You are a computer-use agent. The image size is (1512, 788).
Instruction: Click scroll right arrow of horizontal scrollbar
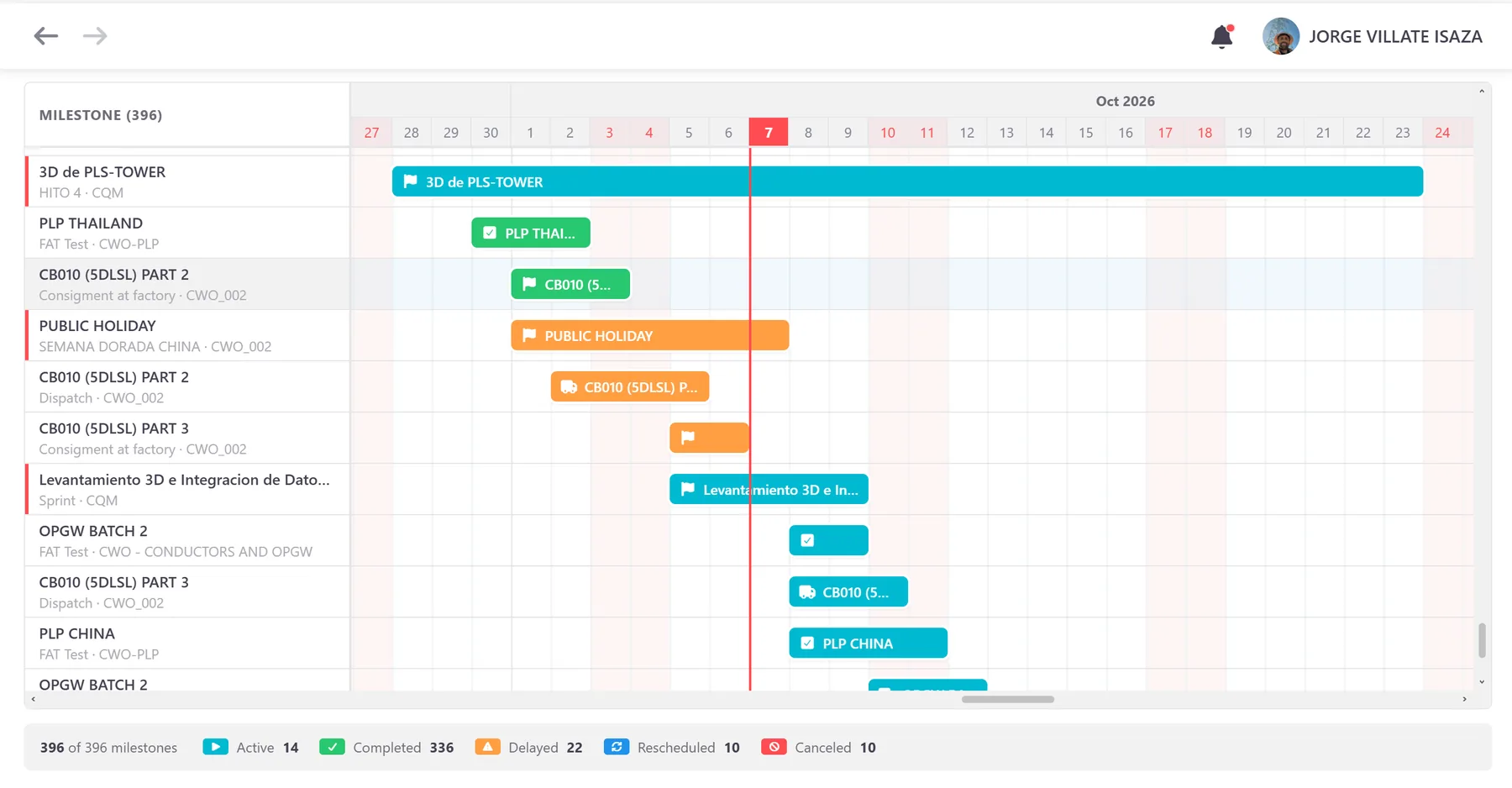(x=1464, y=699)
